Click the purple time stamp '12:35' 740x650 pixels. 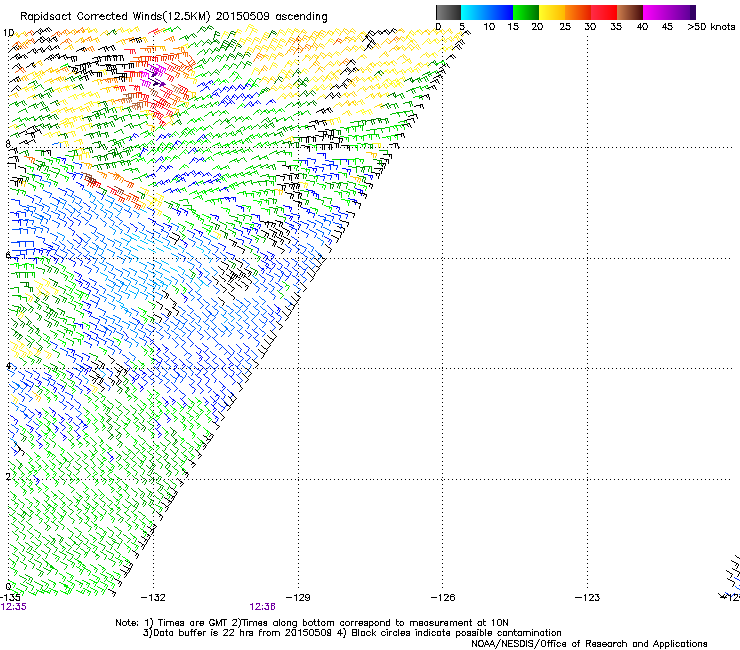click(13, 607)
